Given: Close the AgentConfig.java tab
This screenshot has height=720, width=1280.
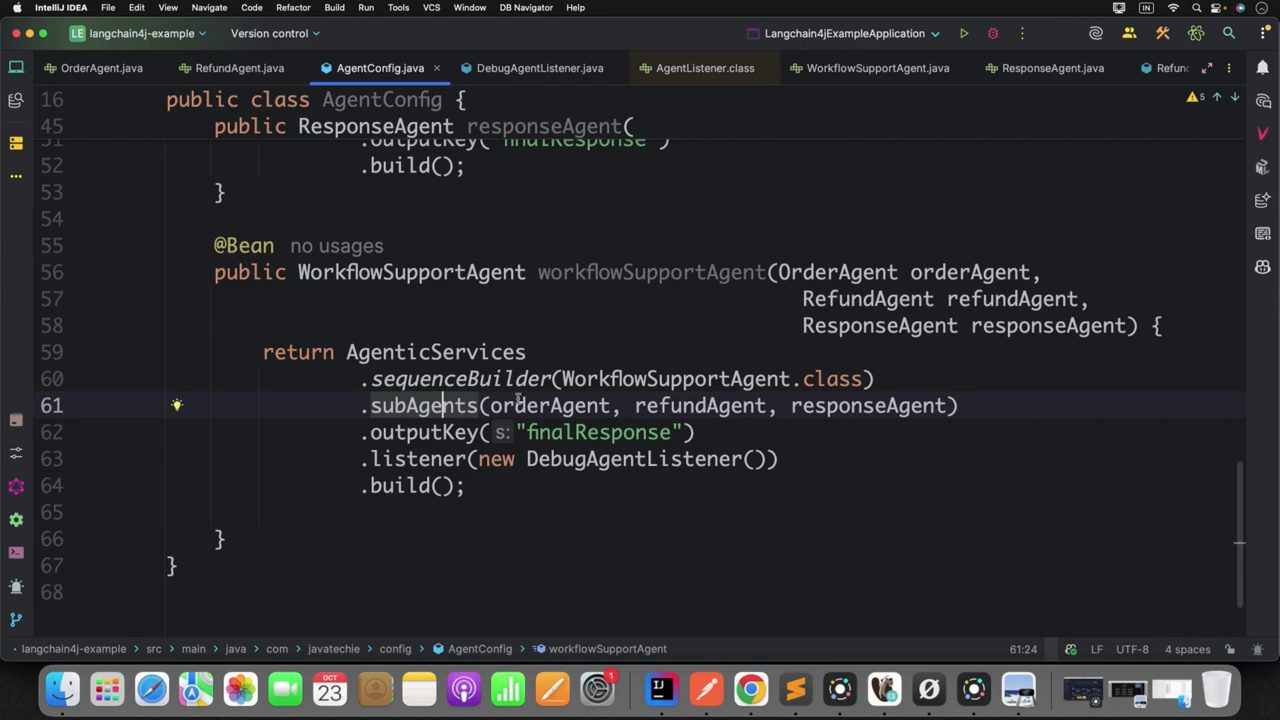Looking at the screenshot, I should tap(436, 68).
